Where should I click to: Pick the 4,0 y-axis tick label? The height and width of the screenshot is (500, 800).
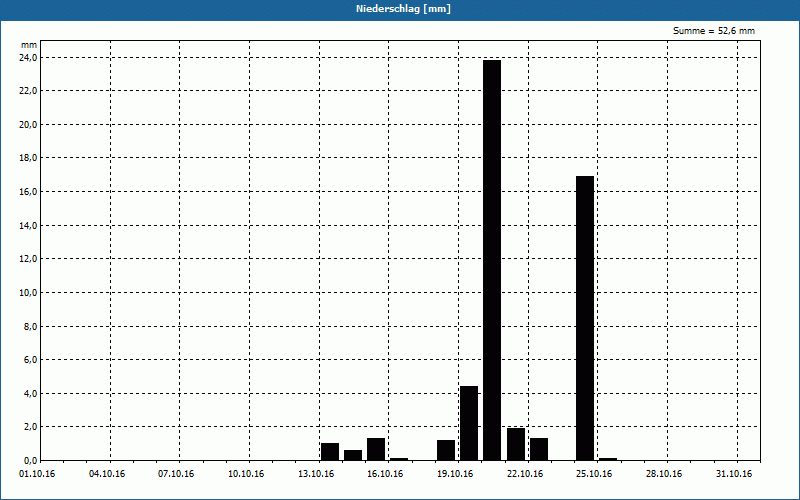31,393
